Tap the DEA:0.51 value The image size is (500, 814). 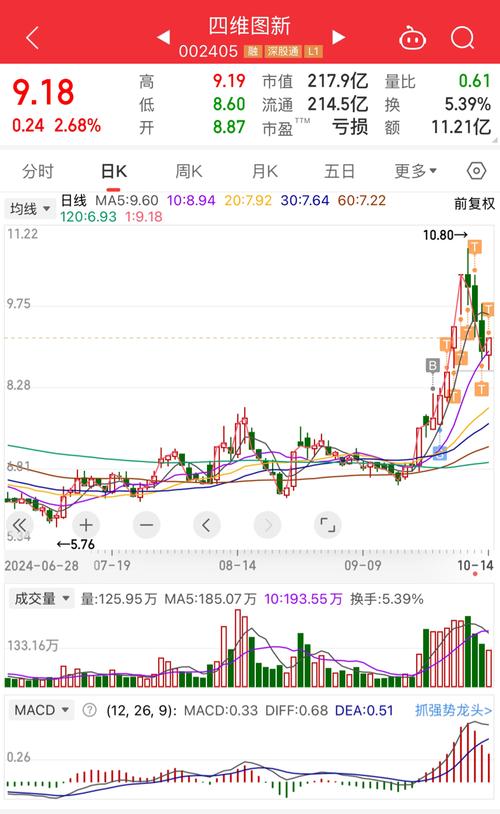(x=364, y=710)
